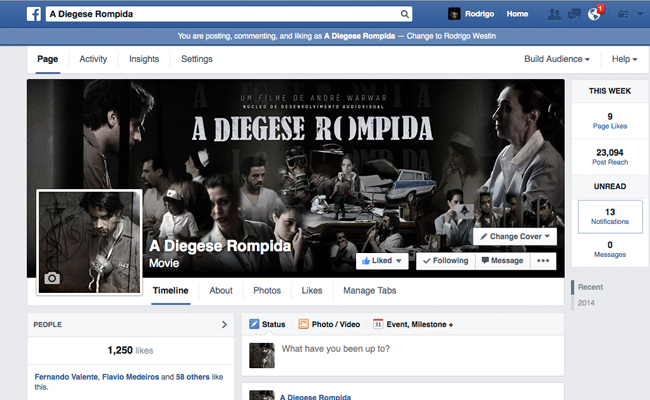
Task: Click Fernando Valente name link
Action: click(x=66, y=377)
